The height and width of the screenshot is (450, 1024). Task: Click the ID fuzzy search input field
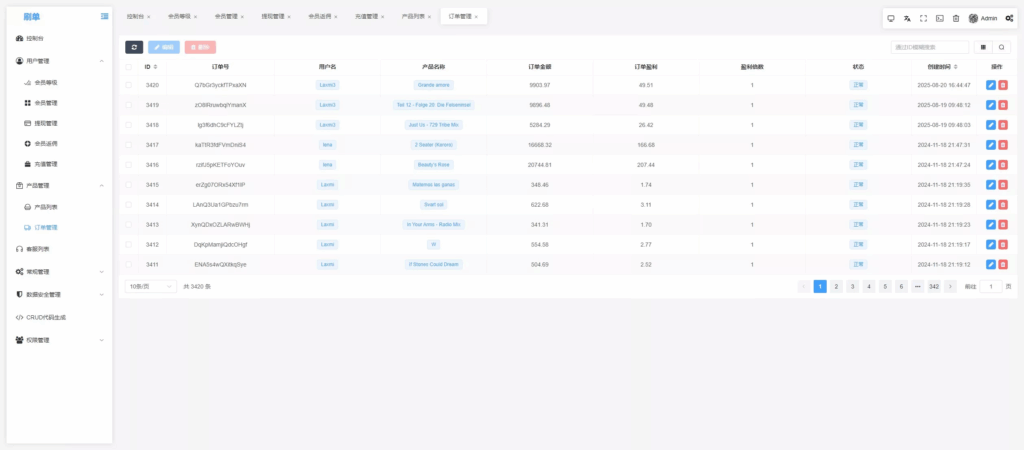[929, 47]
